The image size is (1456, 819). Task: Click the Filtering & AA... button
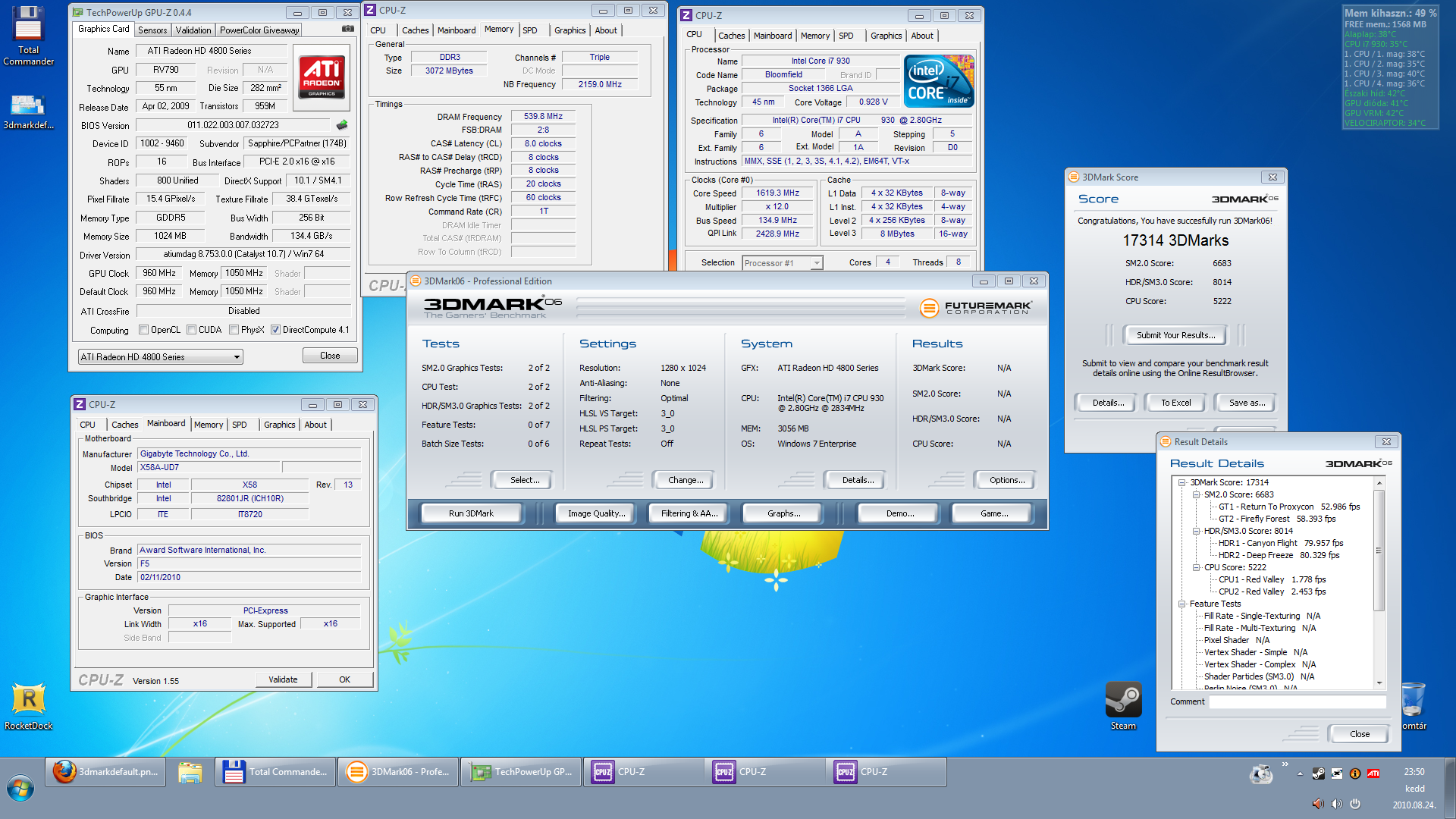point(689,513)
